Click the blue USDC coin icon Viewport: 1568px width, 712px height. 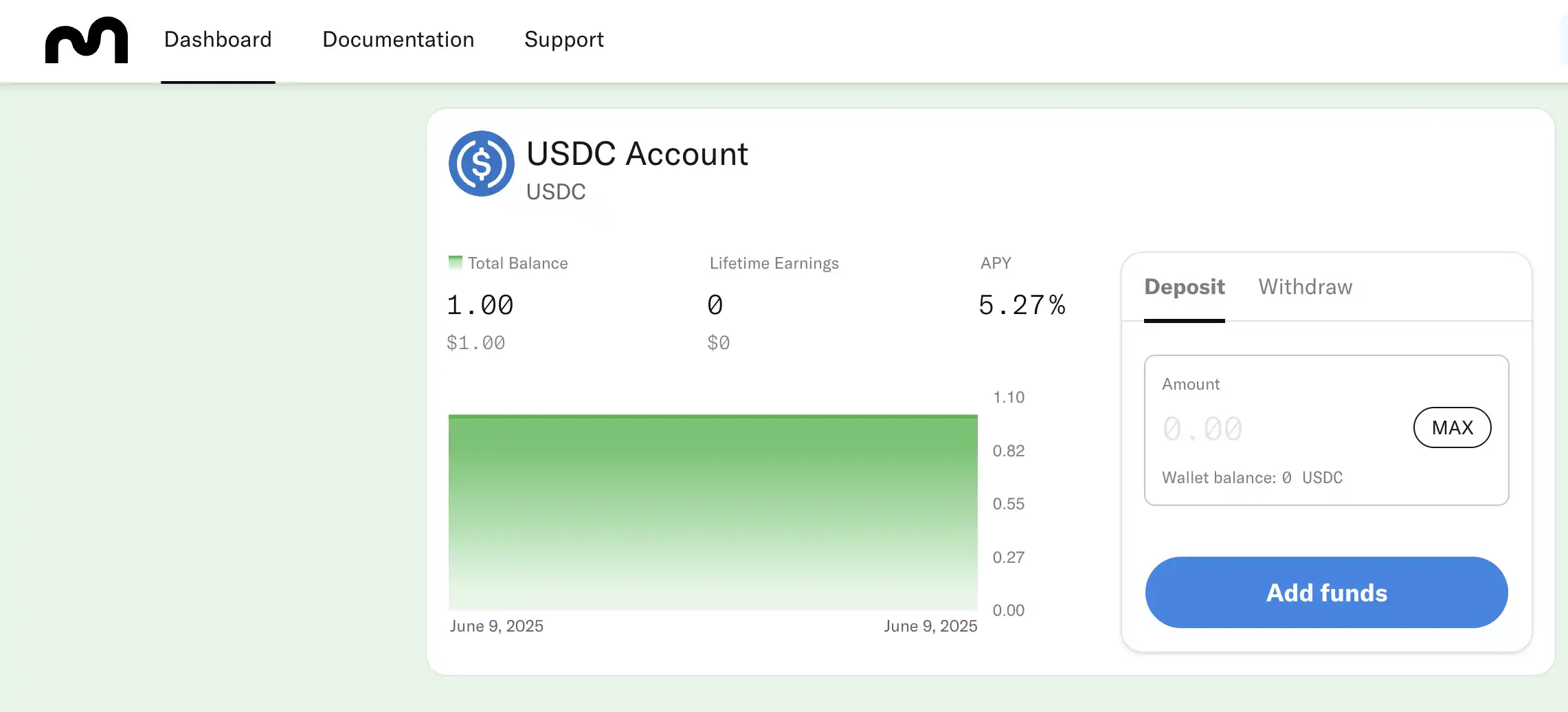tap(481, 164)
